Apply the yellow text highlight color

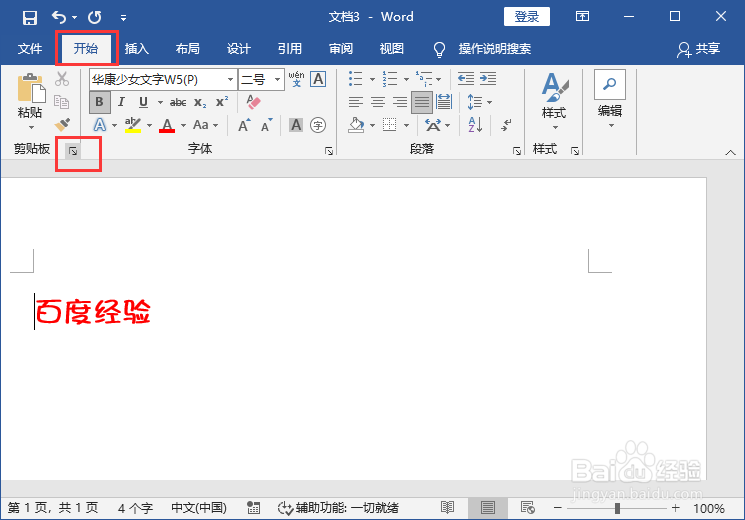[133, 125]
